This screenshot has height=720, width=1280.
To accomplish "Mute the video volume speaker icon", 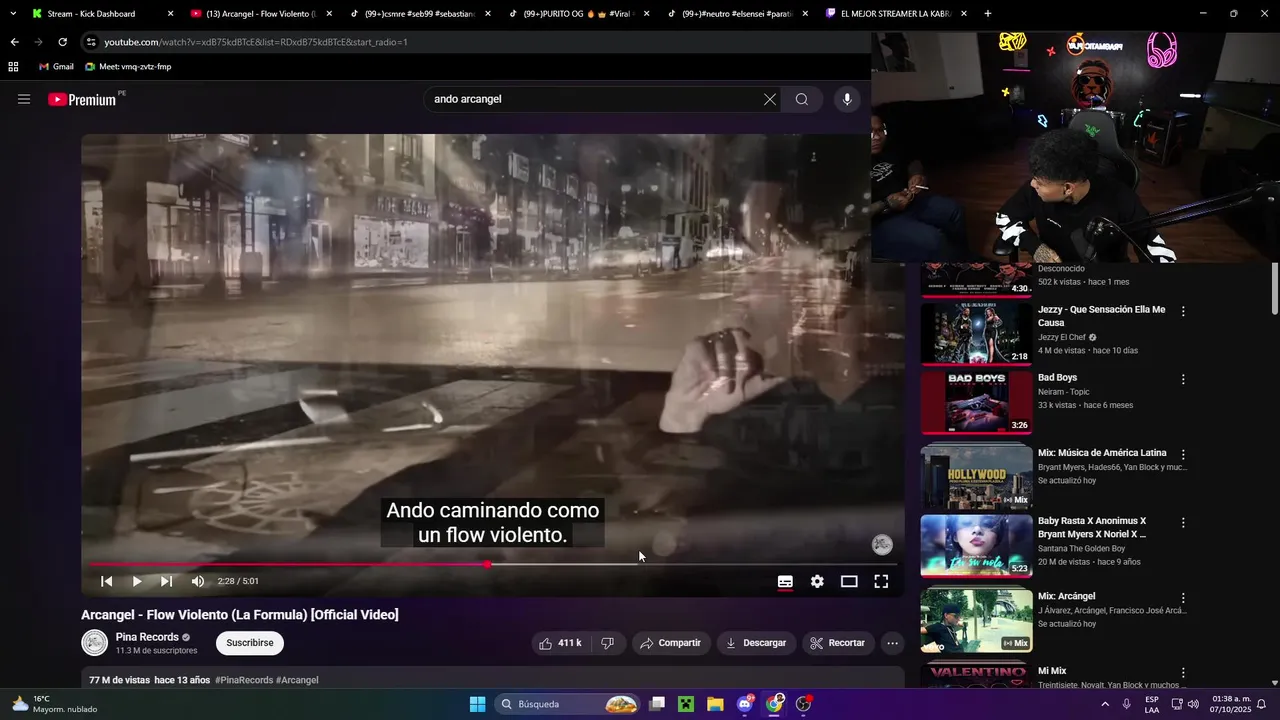I will [x=198, y=581].
